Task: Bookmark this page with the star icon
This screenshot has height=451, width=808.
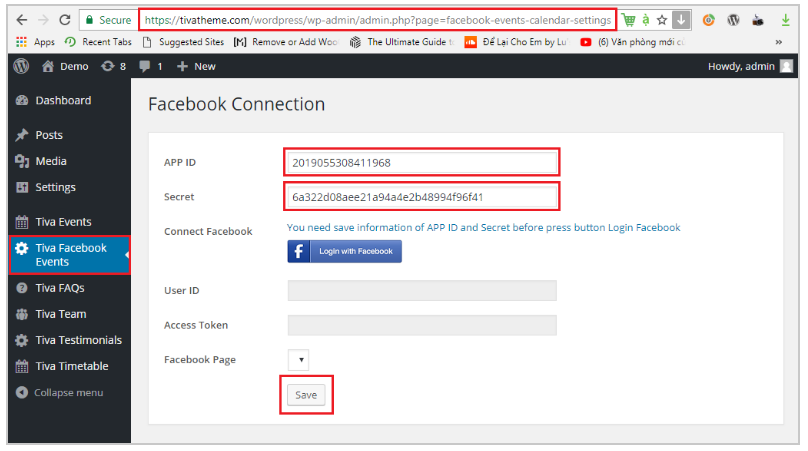Action: pyautogui.click(x=662, y=20)
